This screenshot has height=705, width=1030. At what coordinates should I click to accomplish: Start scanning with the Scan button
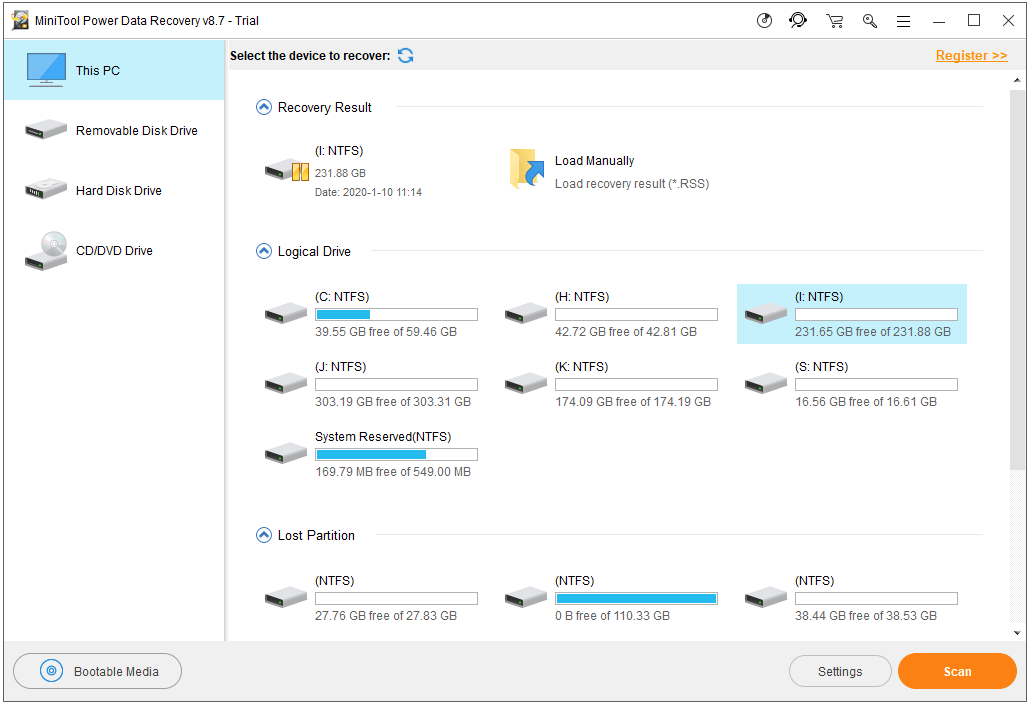point(956,671)
